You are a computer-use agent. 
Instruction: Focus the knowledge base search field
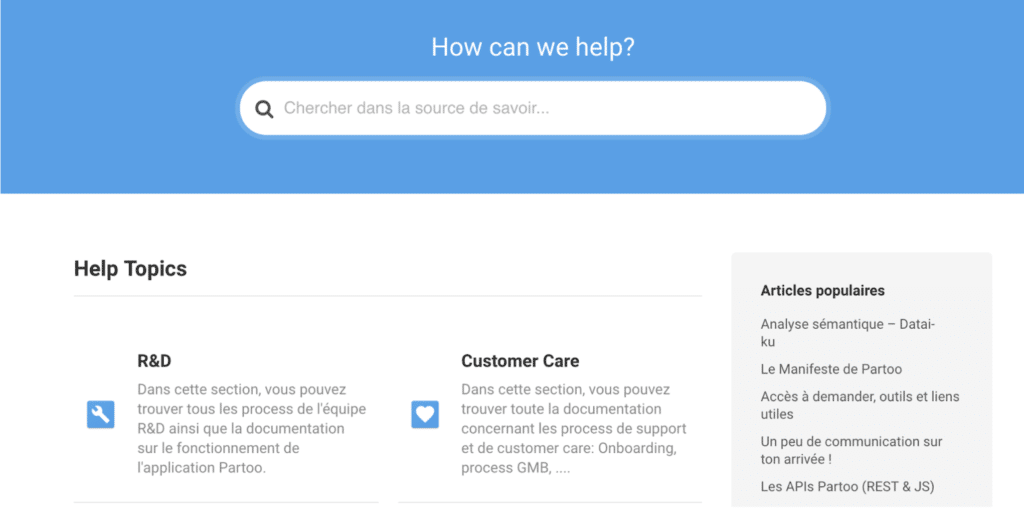pos(533,108)
